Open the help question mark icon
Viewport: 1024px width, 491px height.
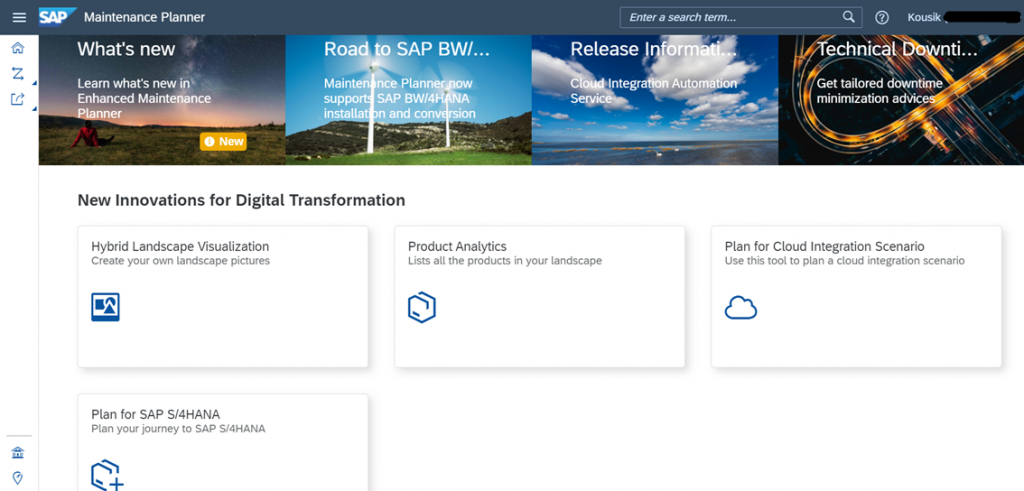(x=882, y=18)
